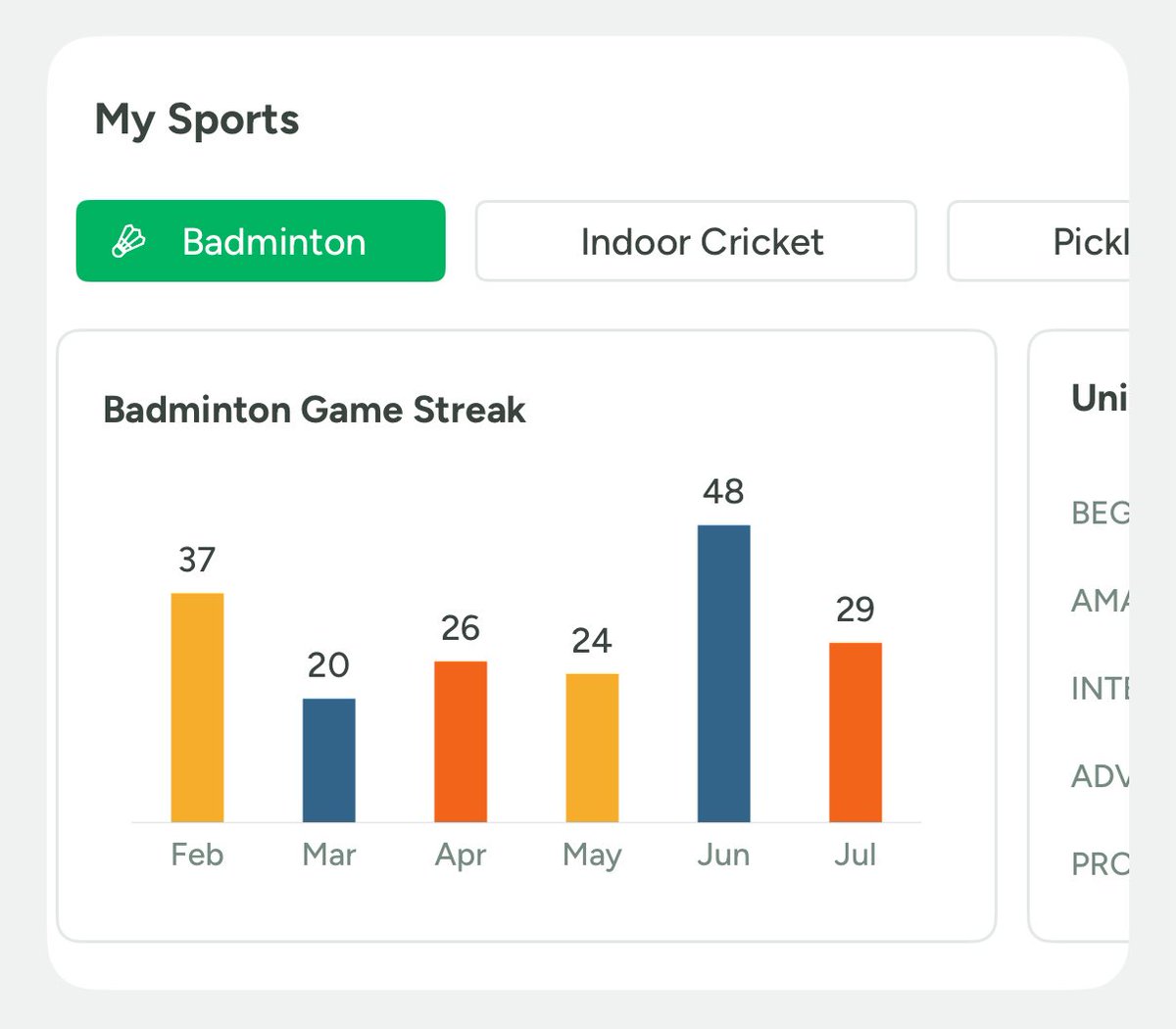Click the value 48 above Jun bar
1176x1029 pixels.
[723, 492]
